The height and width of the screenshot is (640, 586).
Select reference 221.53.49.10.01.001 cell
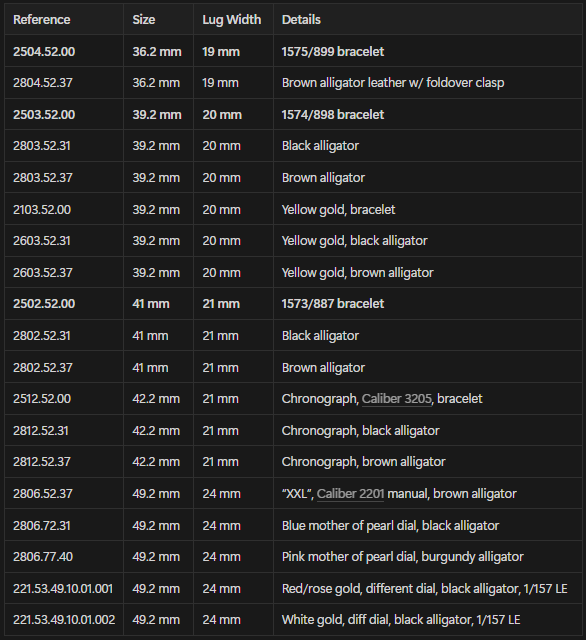click(x=64, y=589)
